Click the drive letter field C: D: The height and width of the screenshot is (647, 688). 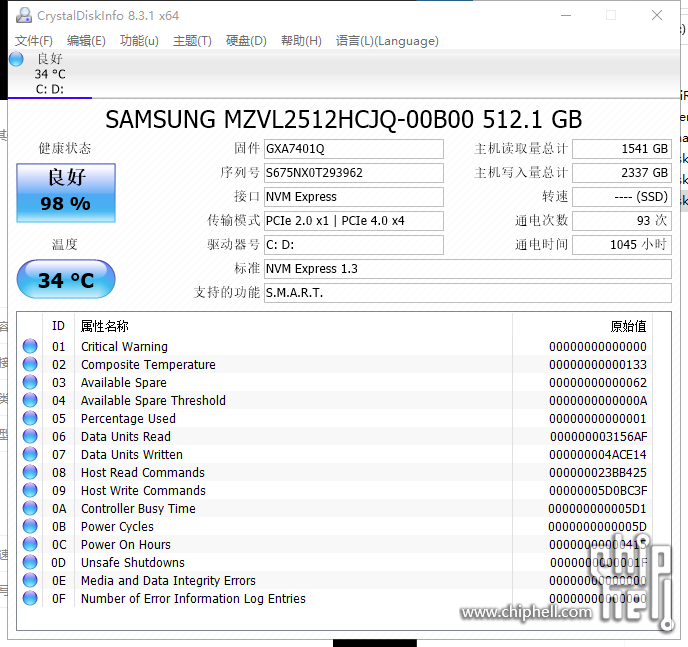354,244
